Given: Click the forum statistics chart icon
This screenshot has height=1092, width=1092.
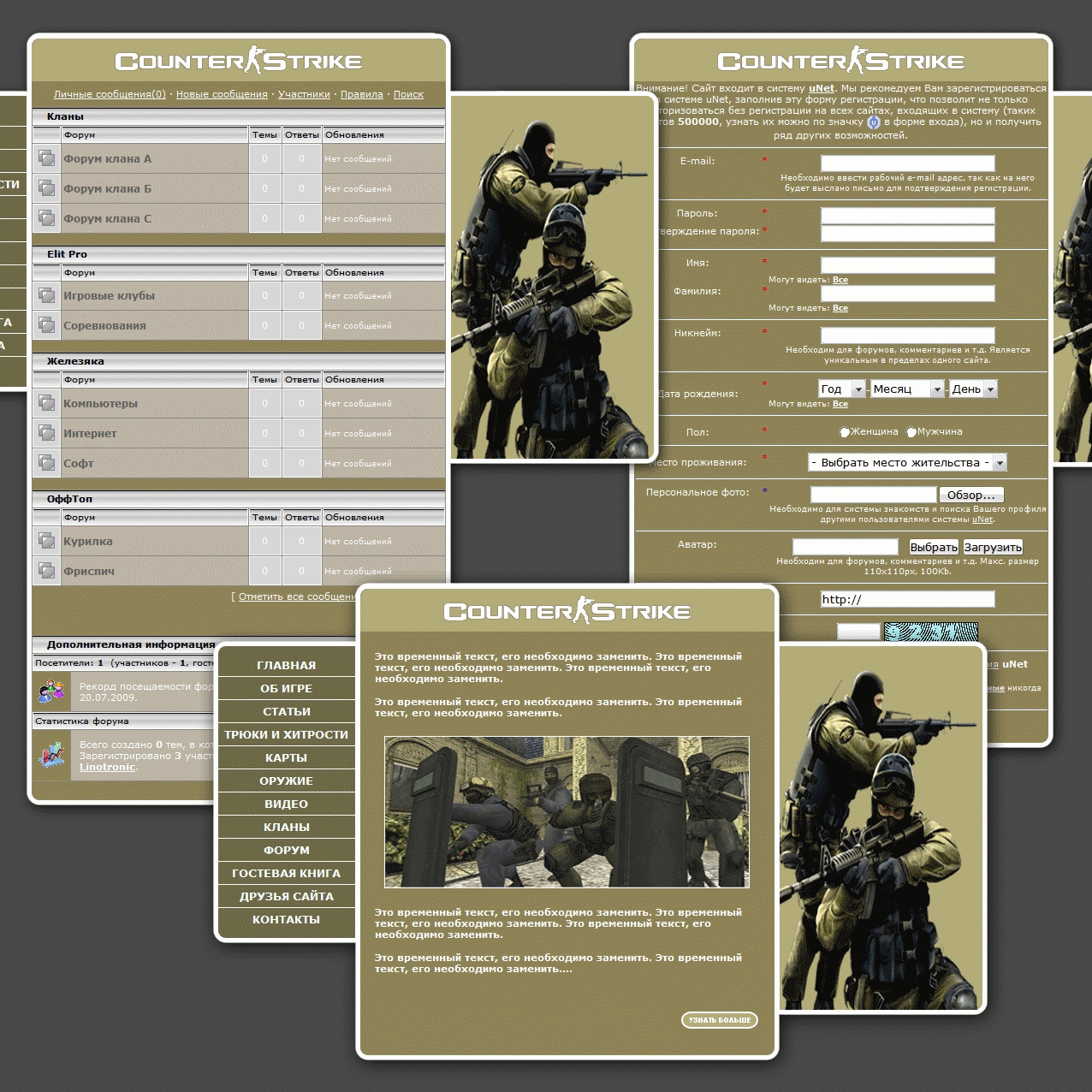Looking at the screenshot, I should point(52,754).
